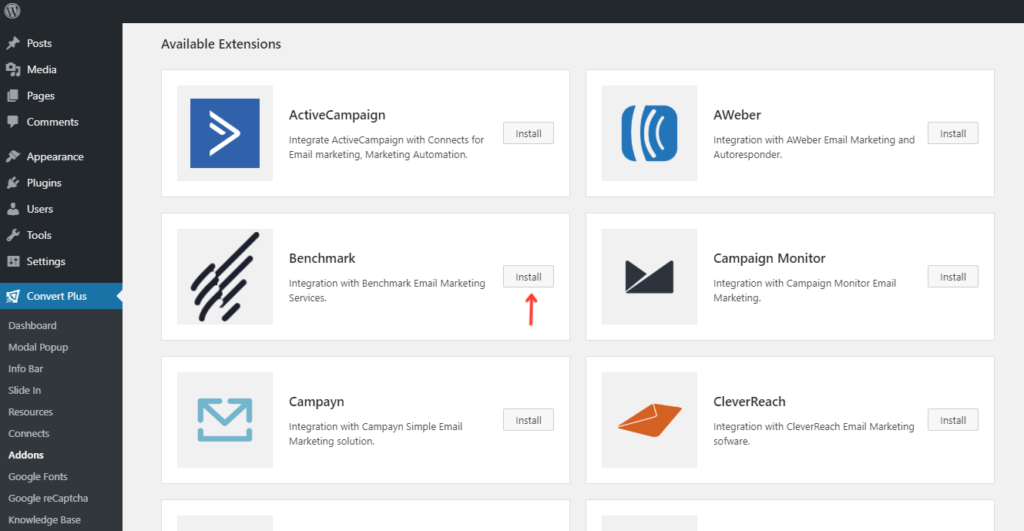This screenshot has height=531, width=1024.
Task: Click the ActiveCampaign title text
Action: click(337, 115)
